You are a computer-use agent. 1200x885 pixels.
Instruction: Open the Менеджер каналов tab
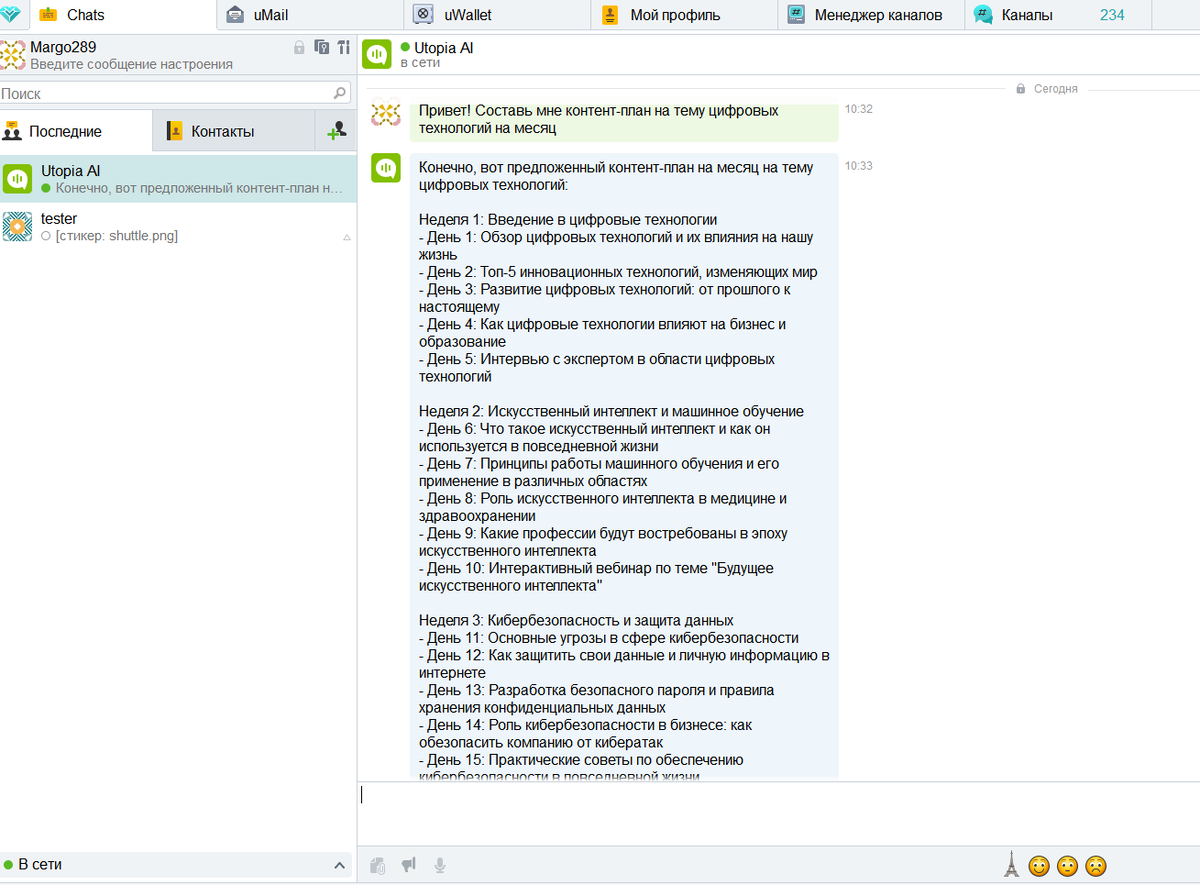(872, 15)
